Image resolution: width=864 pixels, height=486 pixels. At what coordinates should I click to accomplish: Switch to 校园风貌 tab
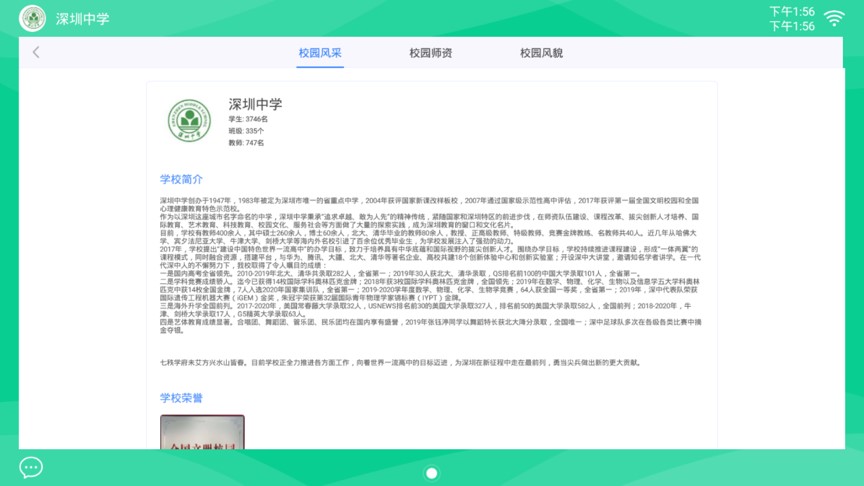pyautogui.click(x=541, y=53)
